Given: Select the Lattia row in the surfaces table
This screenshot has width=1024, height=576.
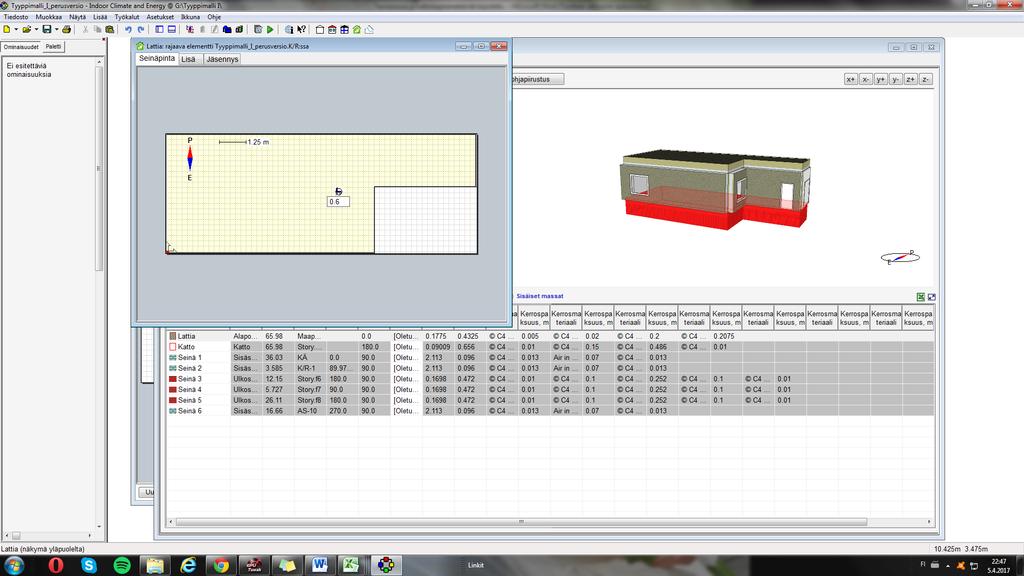Looking at the screenshot, I should click(551, 336).
